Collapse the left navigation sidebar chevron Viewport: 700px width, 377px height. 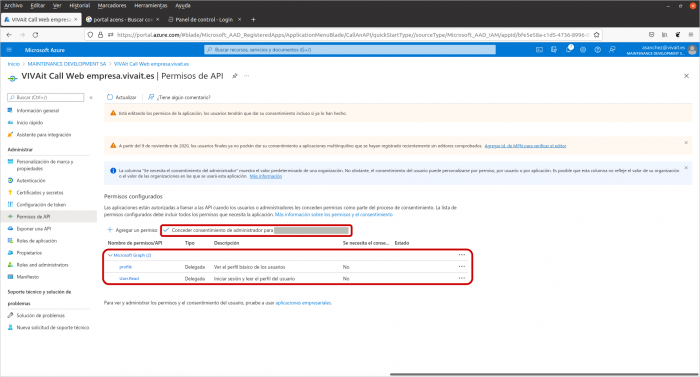tap(91, 97)
